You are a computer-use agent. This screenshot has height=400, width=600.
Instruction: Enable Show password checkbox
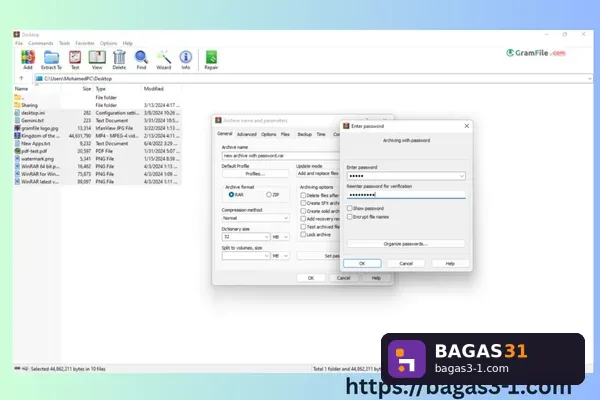349,208
